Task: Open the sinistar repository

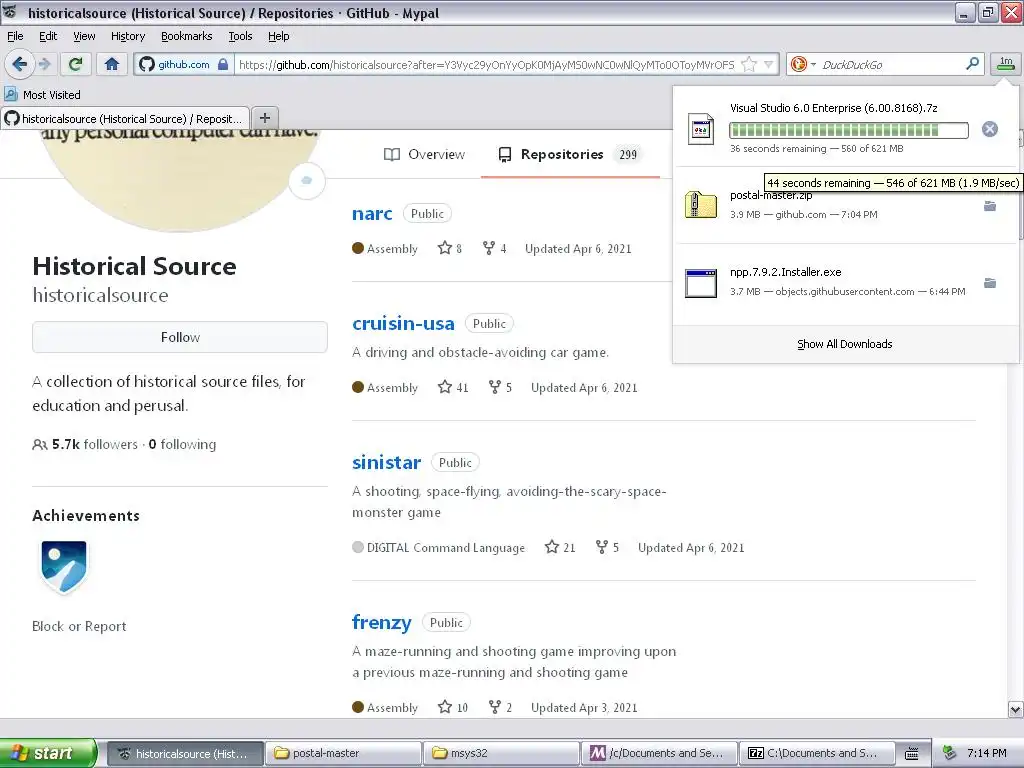Action: click(x=387, y=462)
